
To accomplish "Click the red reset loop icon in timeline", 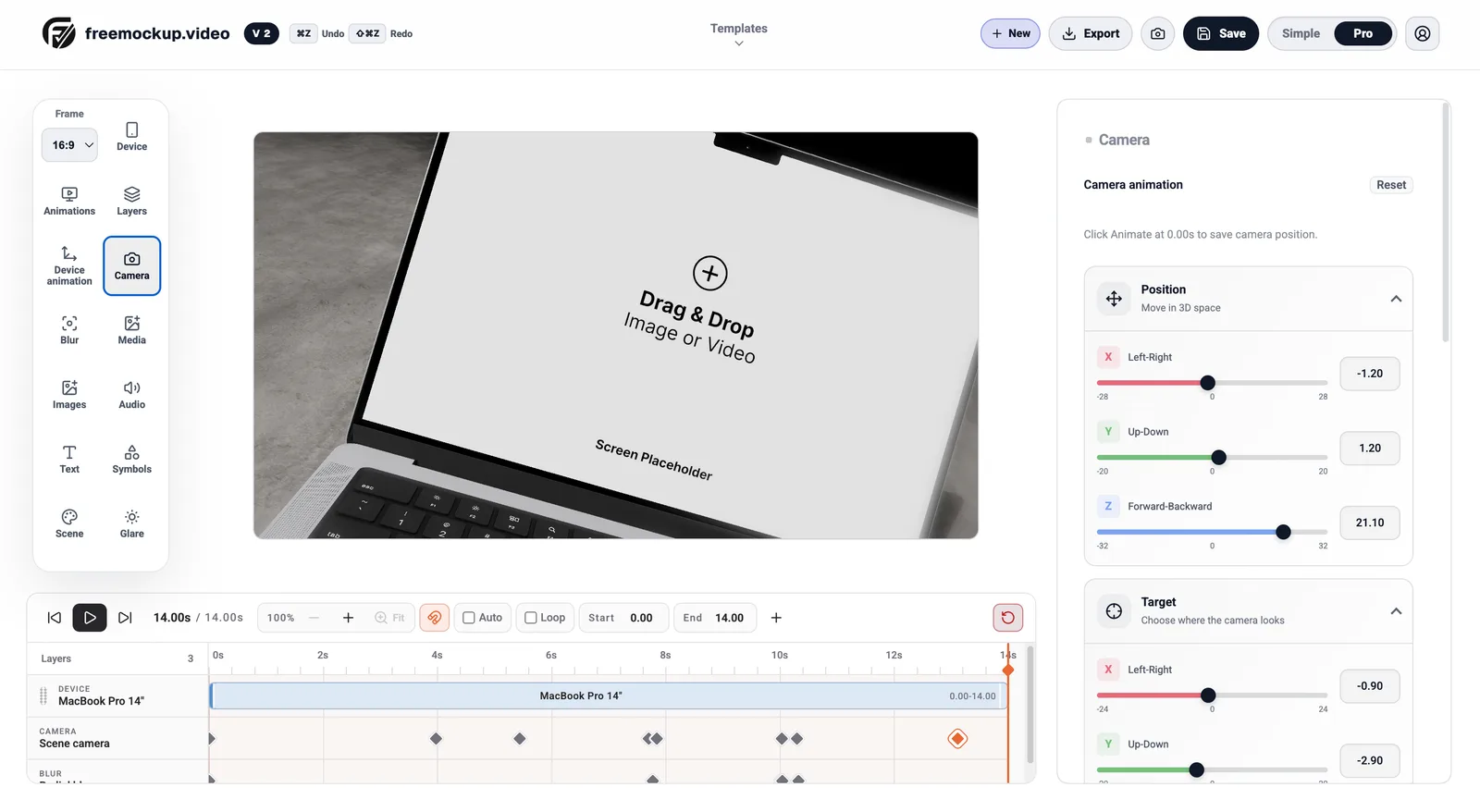I will point(1007,618).
